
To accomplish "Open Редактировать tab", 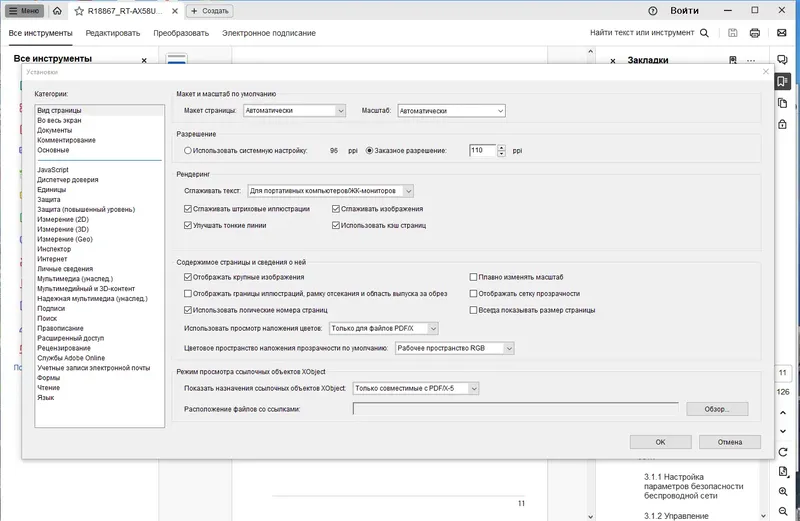I will pyautogui.click(x=113, y=33).
